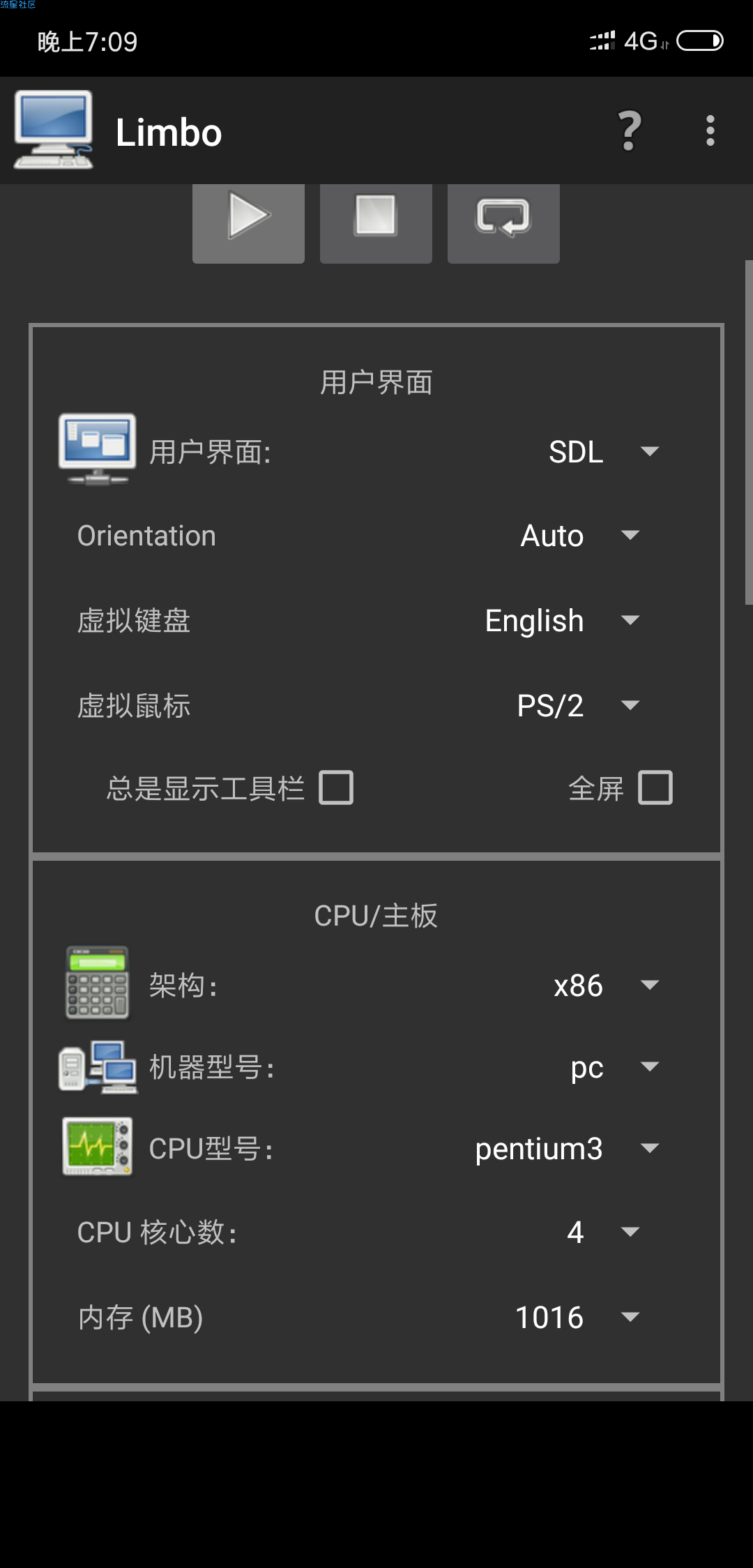Expand the Orientation Auto dropdown
Image resolution: width=753 pixels, height=1568 pixels.
click(580, 536)
